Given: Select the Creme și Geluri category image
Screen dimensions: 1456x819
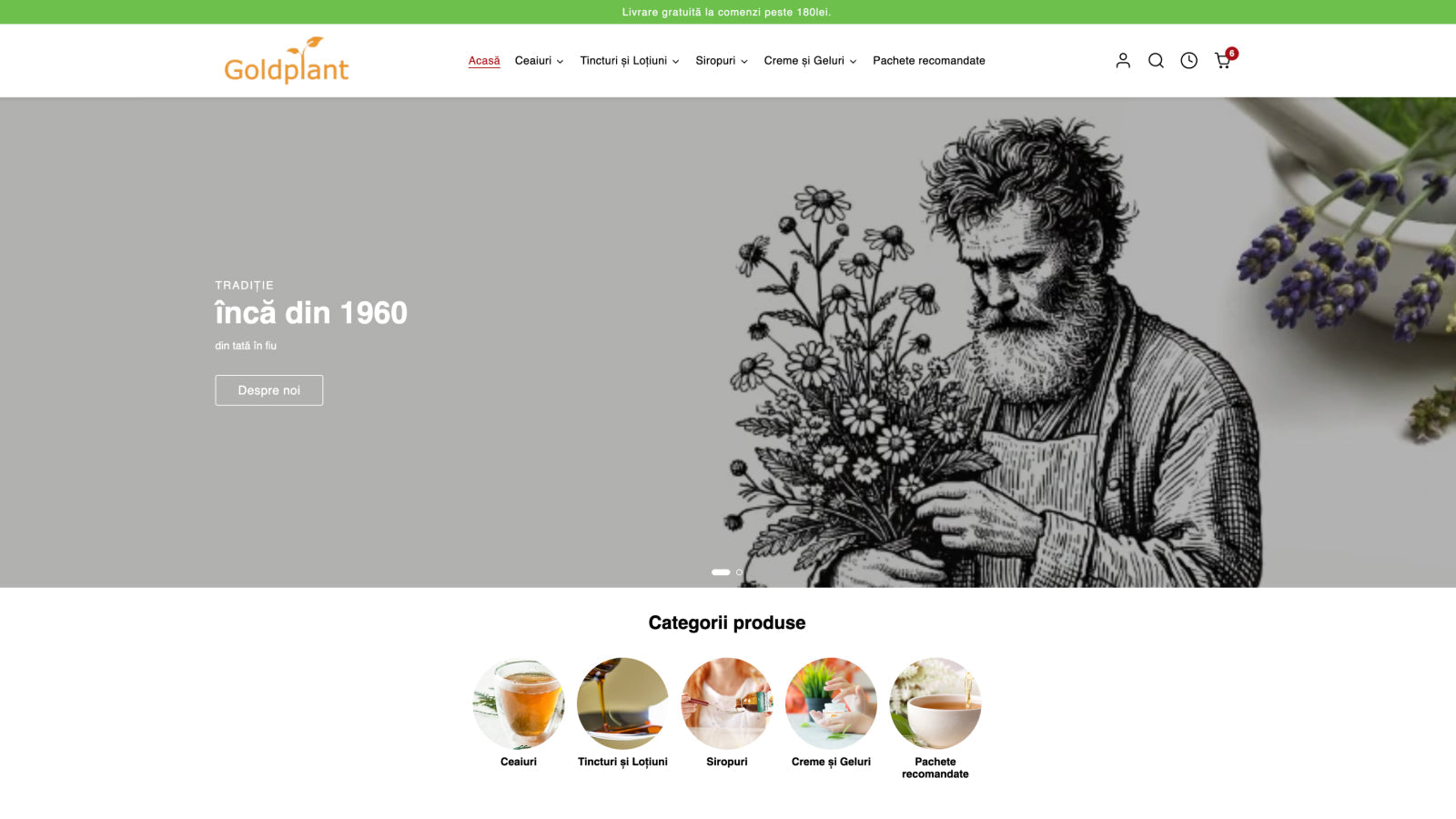Looking at the screenshot, I should [x=831, y=703].
